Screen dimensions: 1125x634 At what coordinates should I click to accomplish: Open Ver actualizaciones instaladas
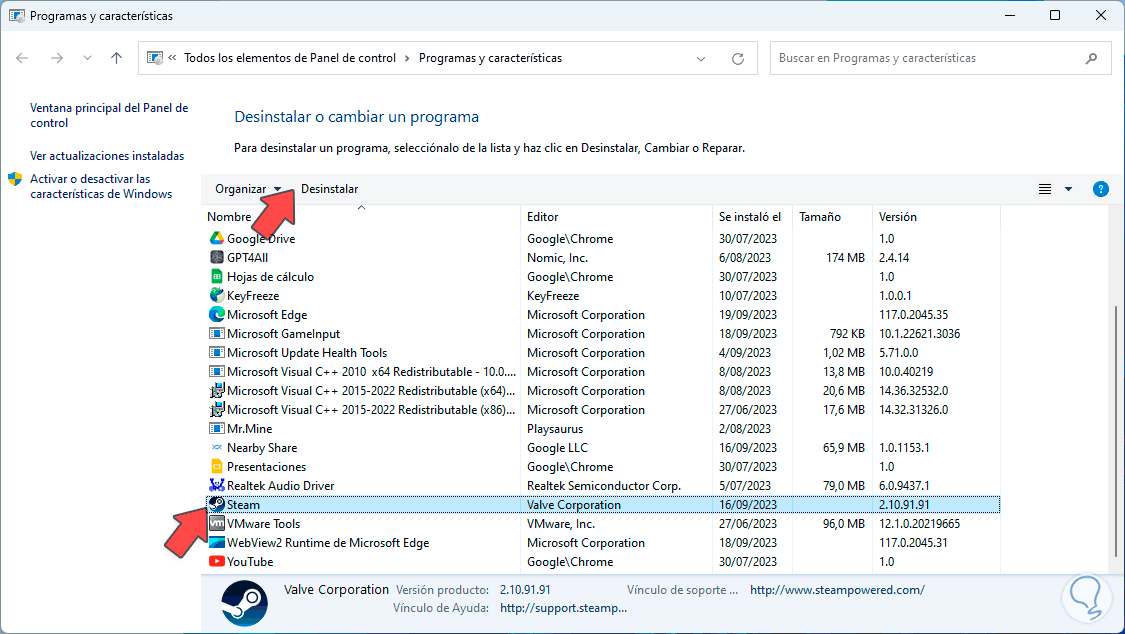pos(107,156)
